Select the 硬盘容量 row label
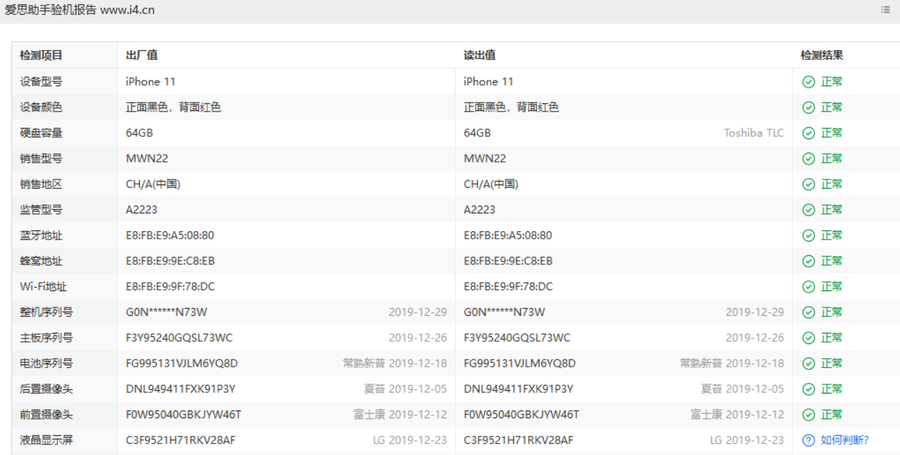Image resolution: width=900 pixels, height=455 pixels. coord(41,133)
